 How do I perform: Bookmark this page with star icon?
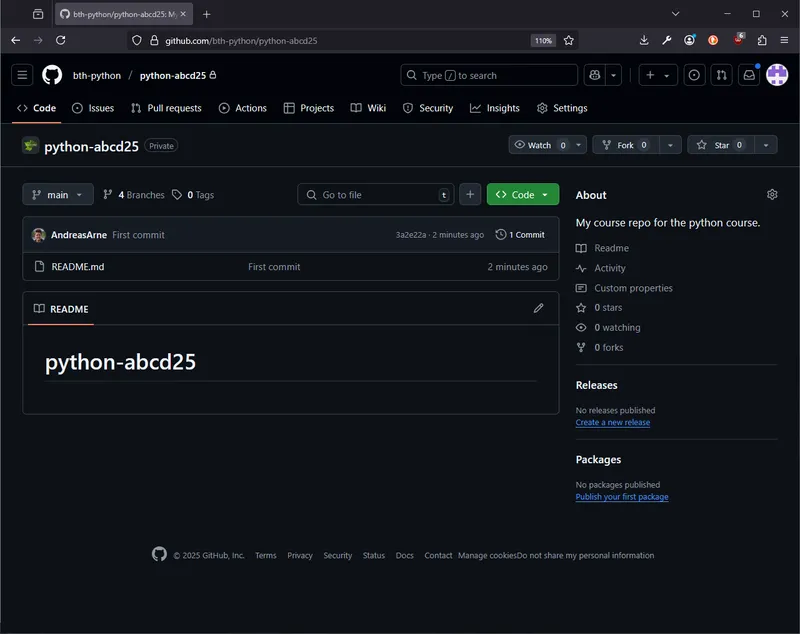click(569, 40)
